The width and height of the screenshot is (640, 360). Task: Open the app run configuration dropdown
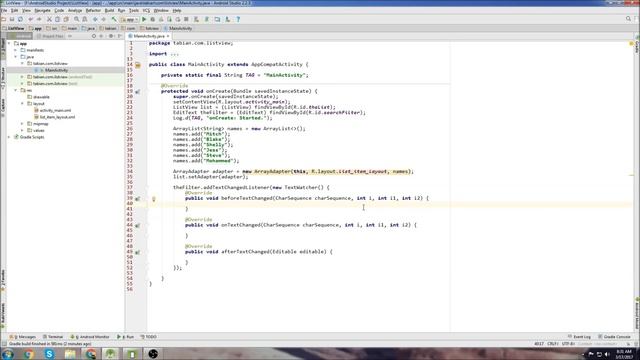(130, 19)
